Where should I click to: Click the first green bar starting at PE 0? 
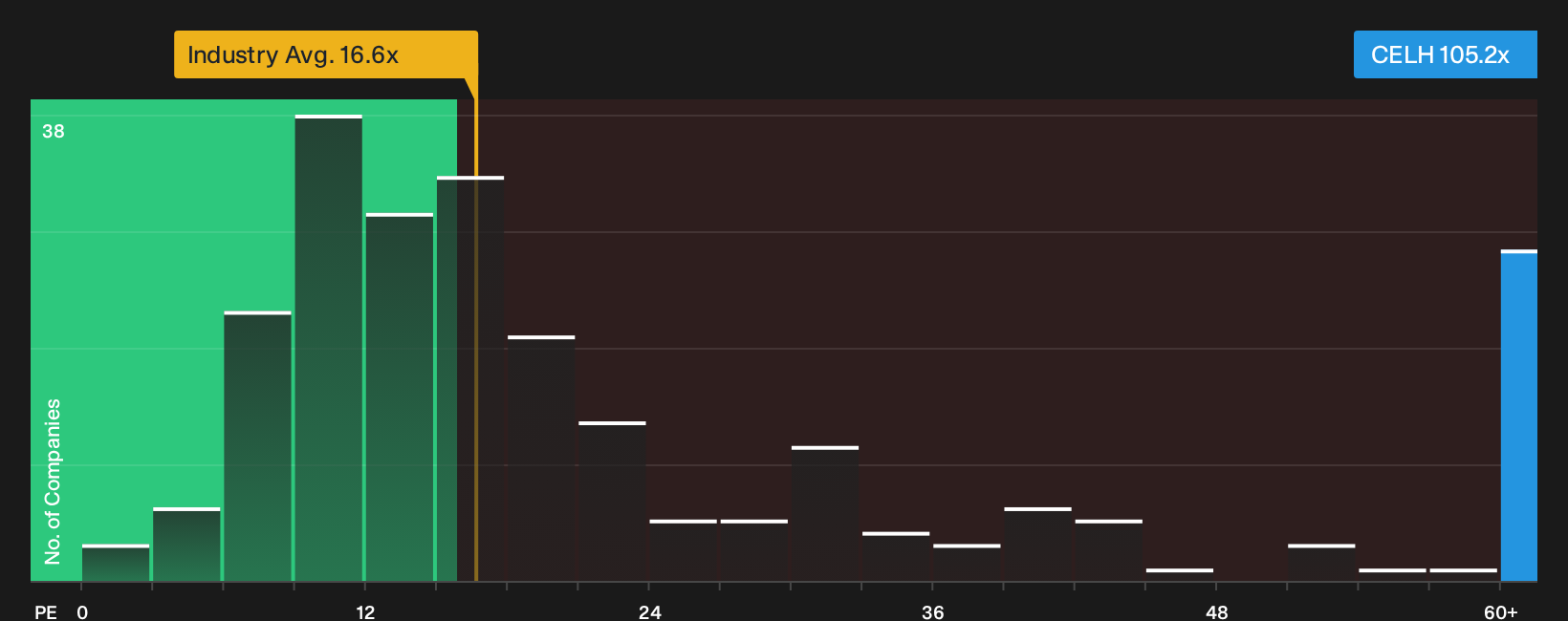[x=116, y=563]
